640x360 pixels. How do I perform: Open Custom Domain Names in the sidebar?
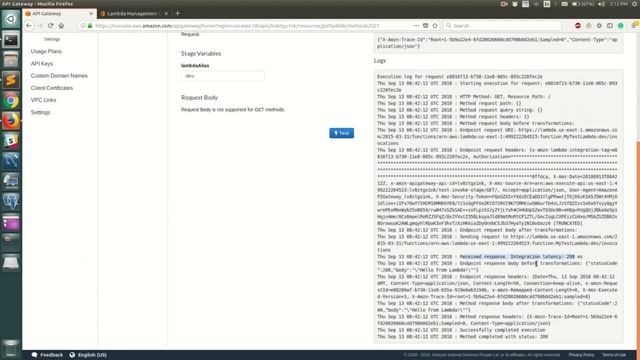tap(59, 76)
